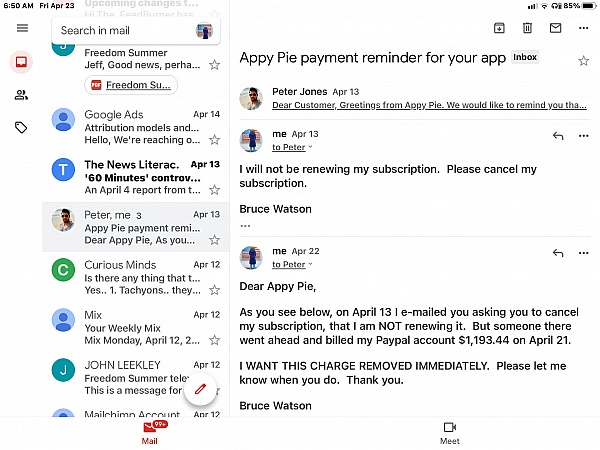Tap the account avatar in search bar
600x450 pixels.
point(204,31)
